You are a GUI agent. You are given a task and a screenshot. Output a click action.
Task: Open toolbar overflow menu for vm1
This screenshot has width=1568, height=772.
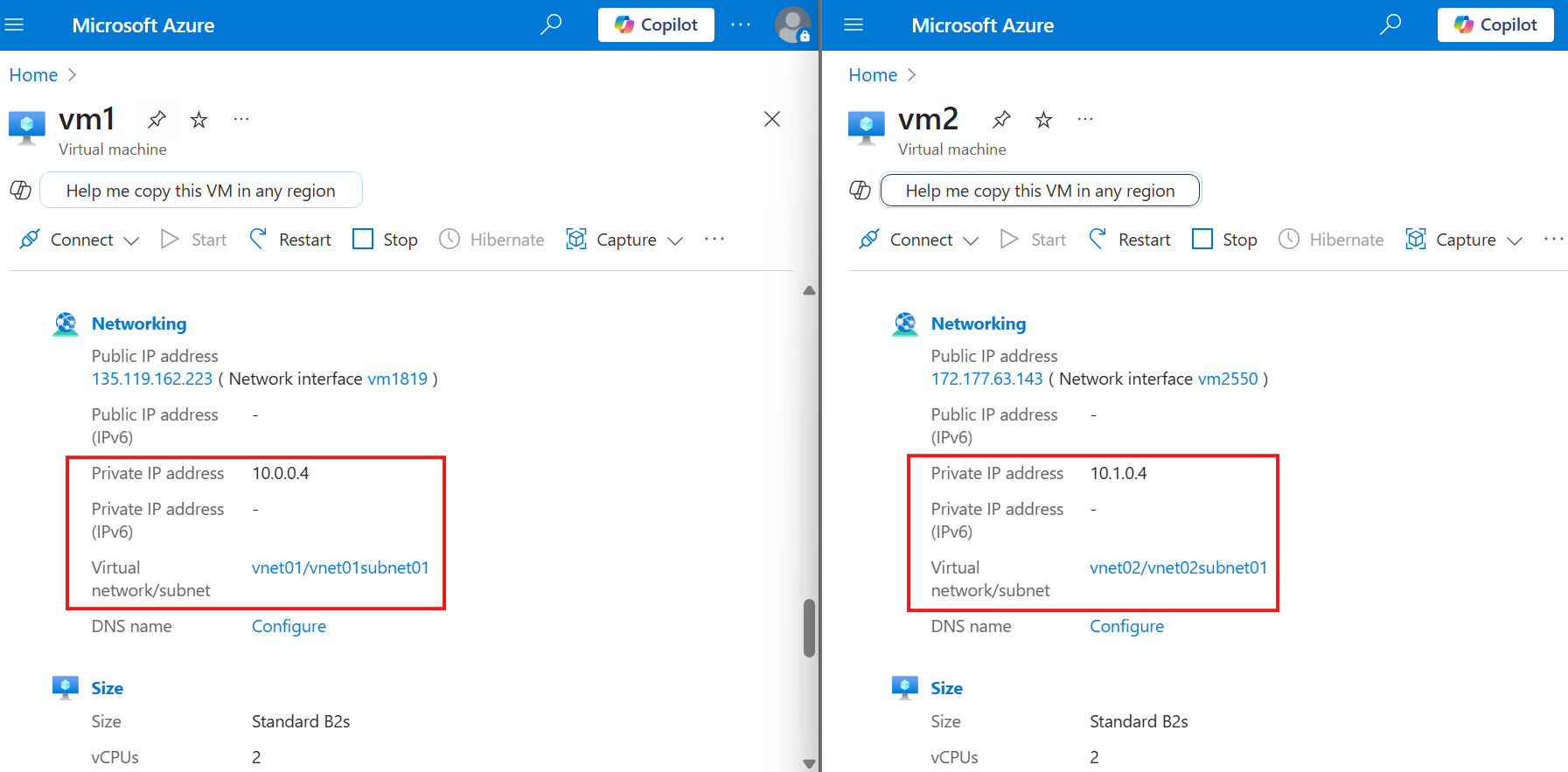(714, 239)
